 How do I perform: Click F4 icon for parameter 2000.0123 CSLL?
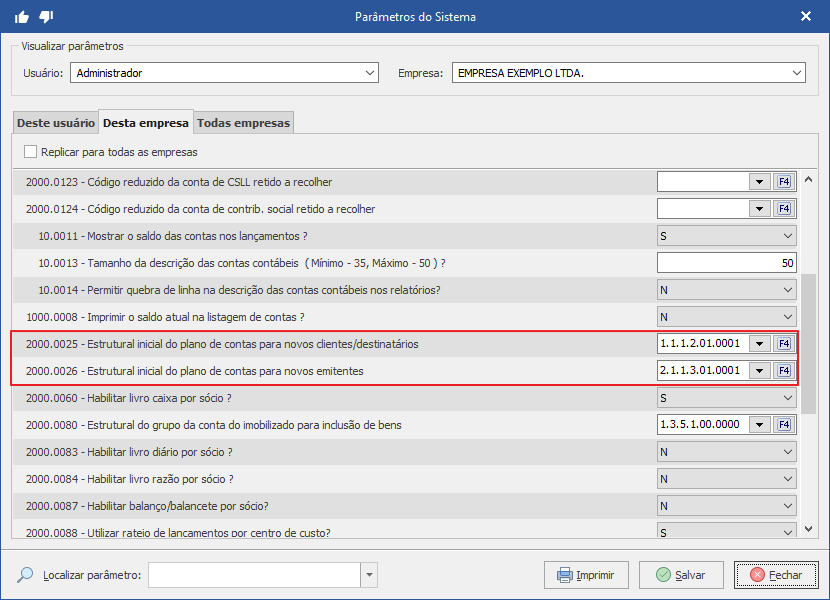[784, 182]
